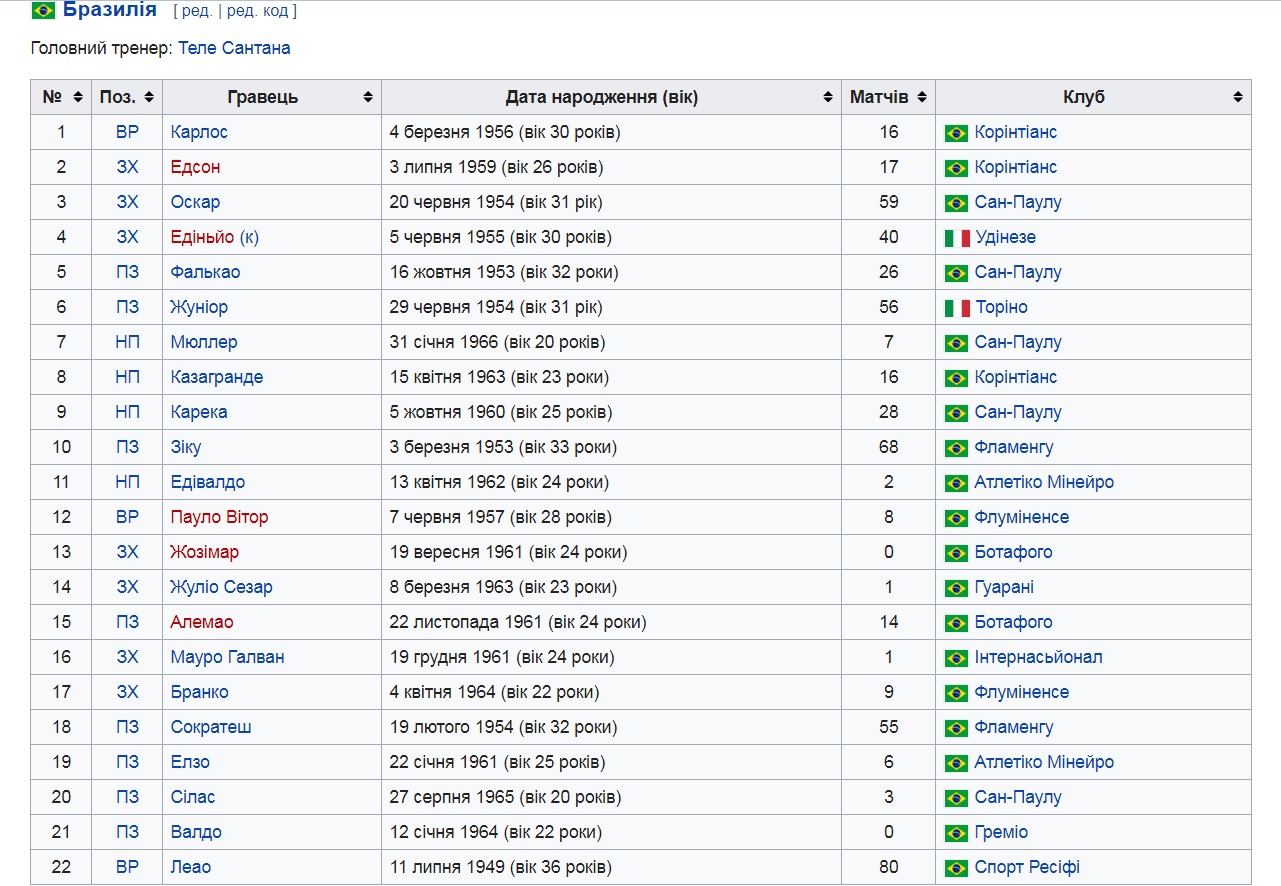Sort table by Поз. column arrows

pyautogui.click(x=149, y=97)
